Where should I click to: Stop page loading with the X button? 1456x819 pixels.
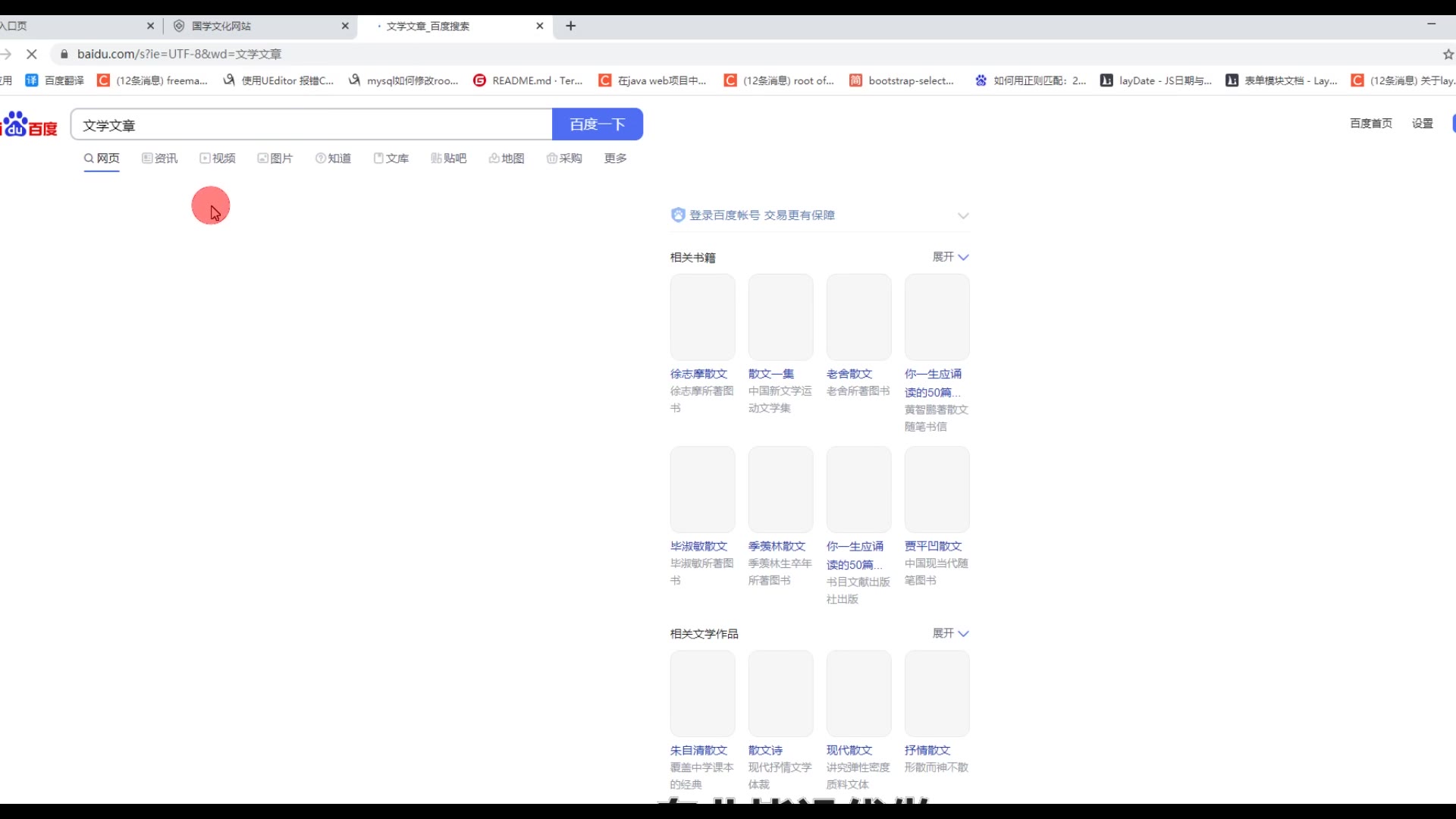tap(32, 54)
